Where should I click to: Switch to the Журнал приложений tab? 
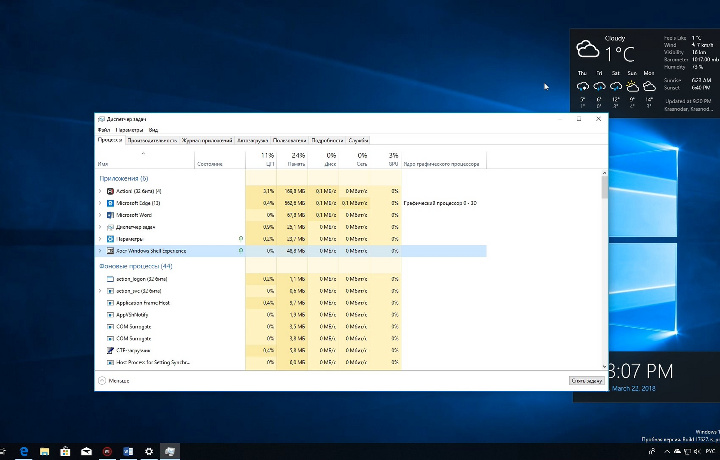pyautogui.click(x=207, y=140)
